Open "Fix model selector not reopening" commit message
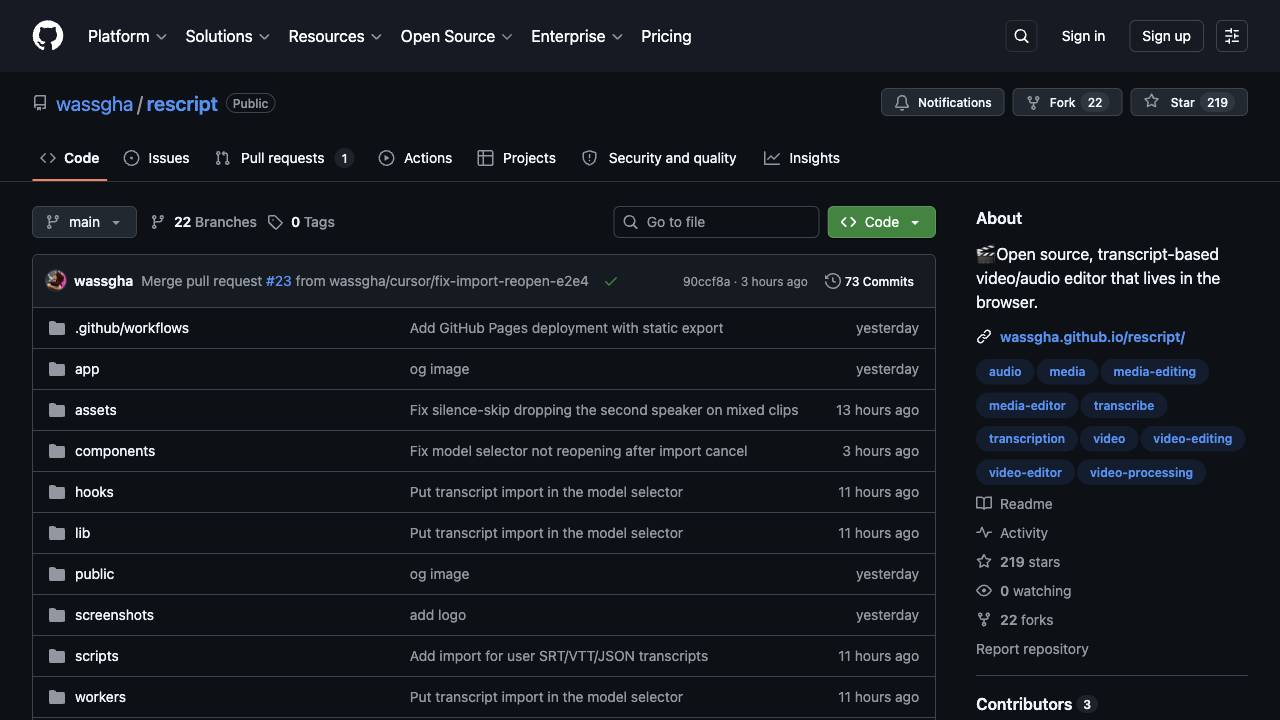Screen dimensions: 1280x720 pyautogui.click(x=578, y=451)
